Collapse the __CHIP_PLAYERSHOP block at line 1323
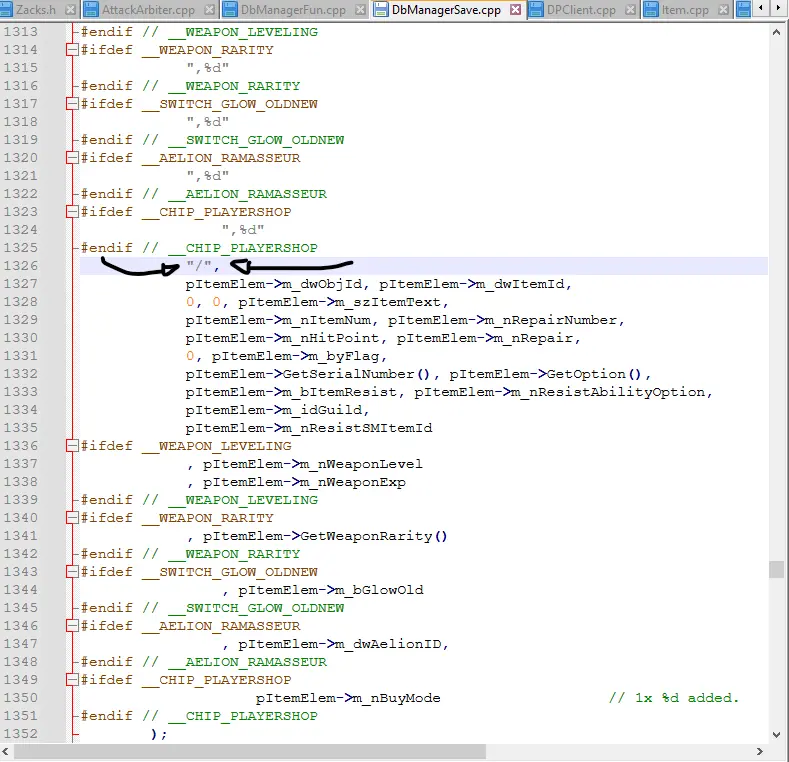Image resolution: width=789 pixels, height=762 pixels. tap(72, 211)
